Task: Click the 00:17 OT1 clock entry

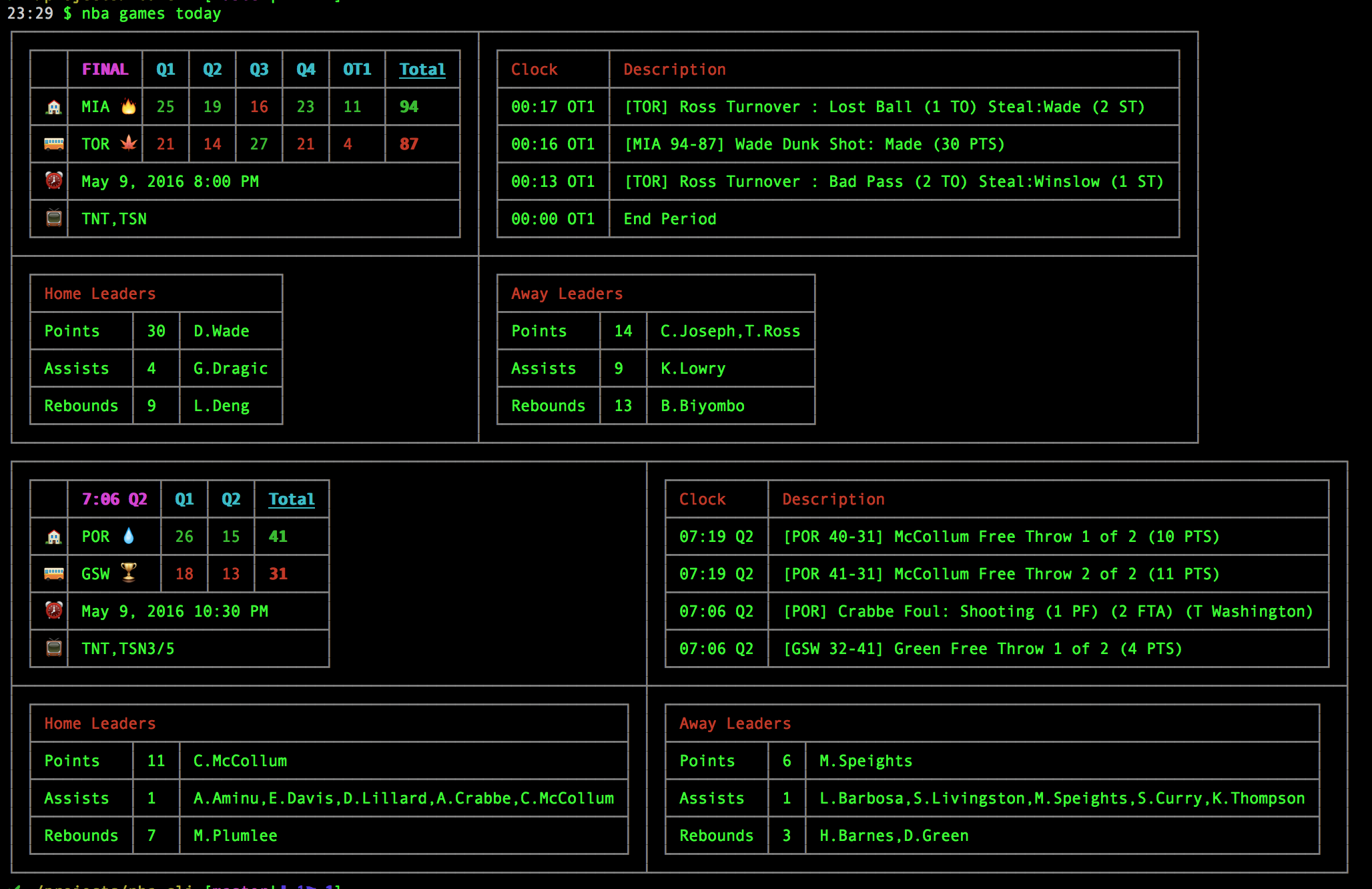Action: [x=553, y=107]
